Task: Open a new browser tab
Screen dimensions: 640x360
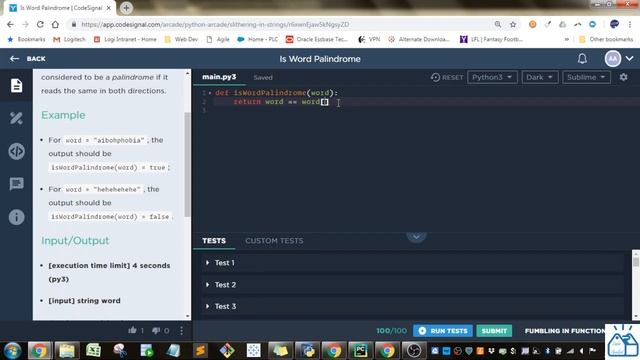Action: 126,8
